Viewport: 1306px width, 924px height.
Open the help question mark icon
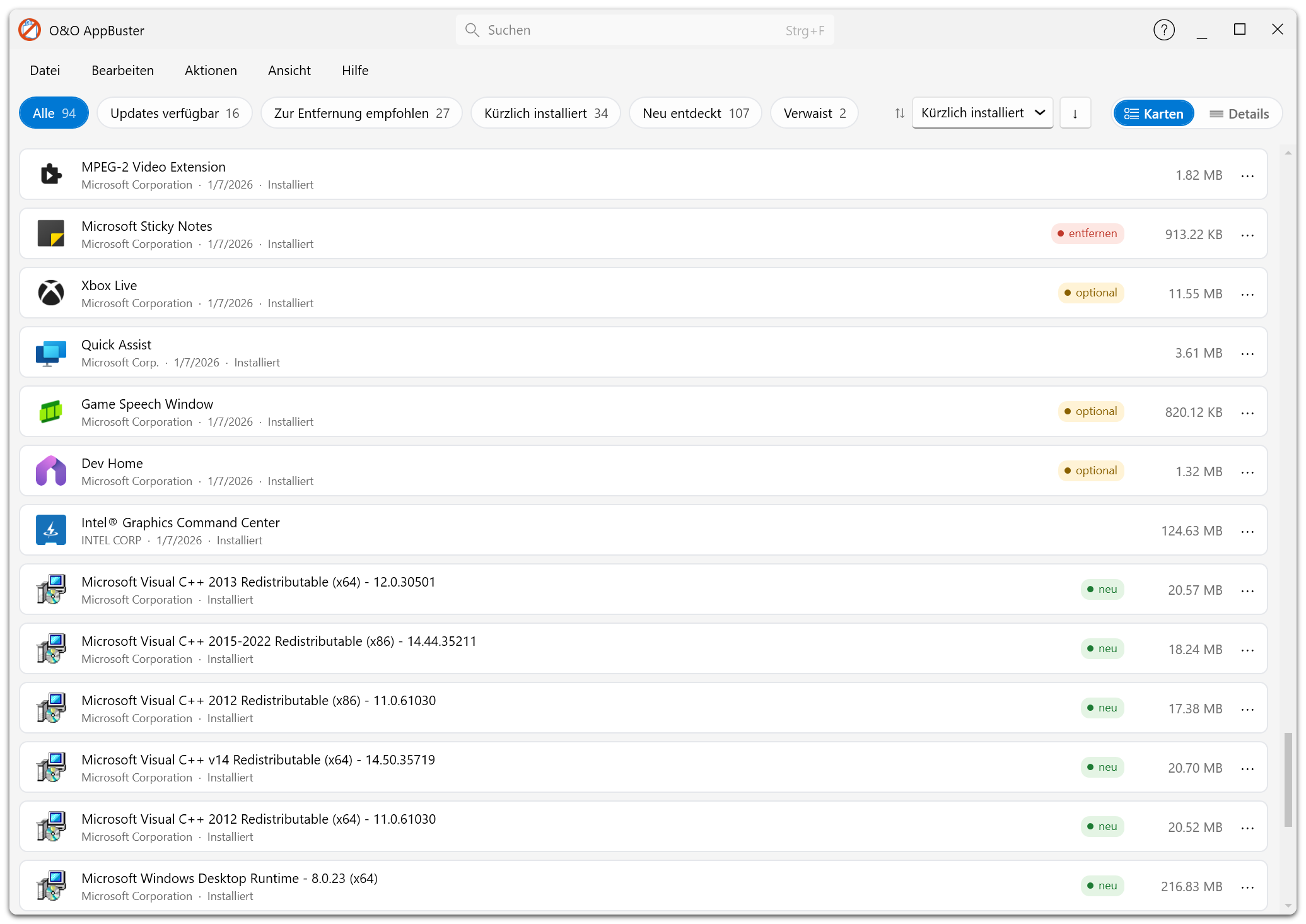click(x=1163, y=30)
